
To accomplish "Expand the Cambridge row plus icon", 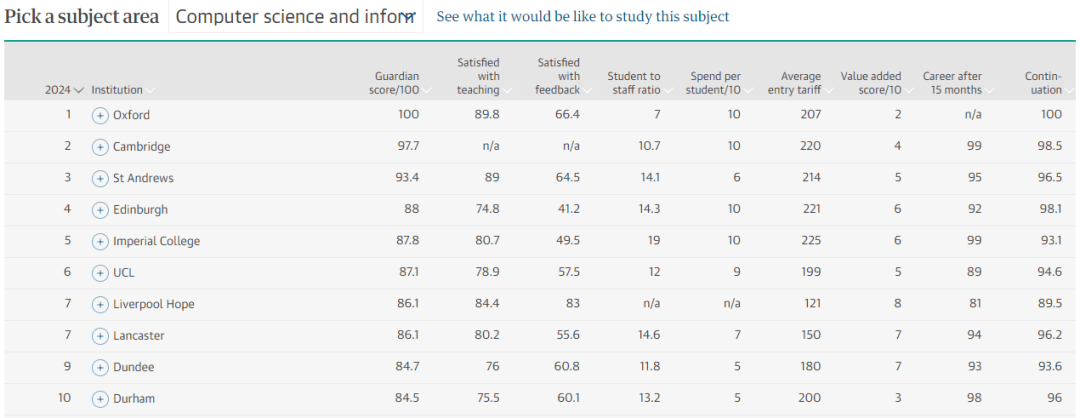I will 100,147.
